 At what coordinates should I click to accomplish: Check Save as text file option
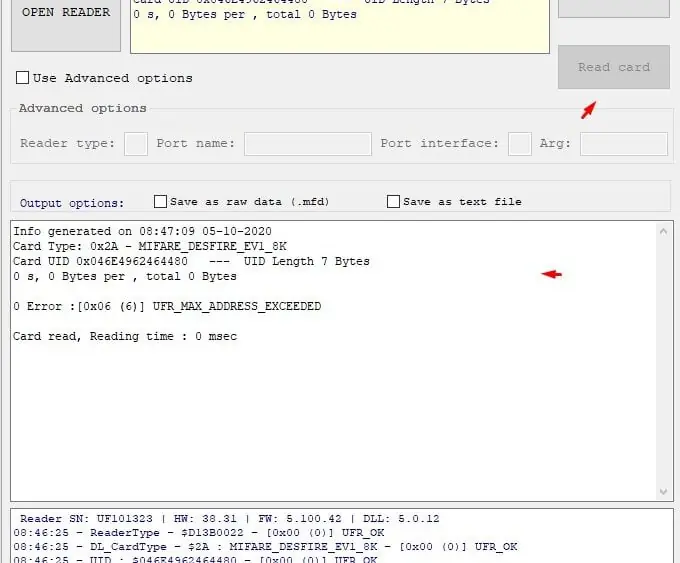(393, 202)
